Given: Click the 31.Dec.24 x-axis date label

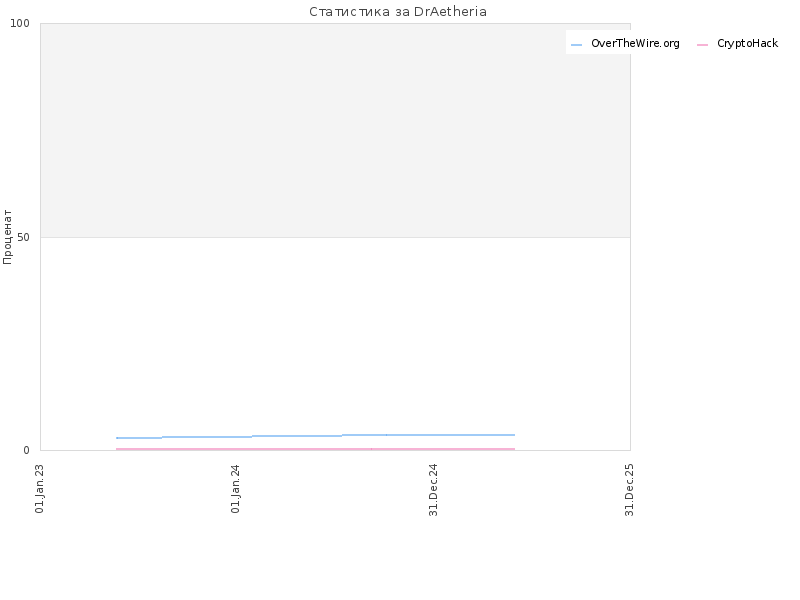Looking at the screenshot, I should click(433, 490).
